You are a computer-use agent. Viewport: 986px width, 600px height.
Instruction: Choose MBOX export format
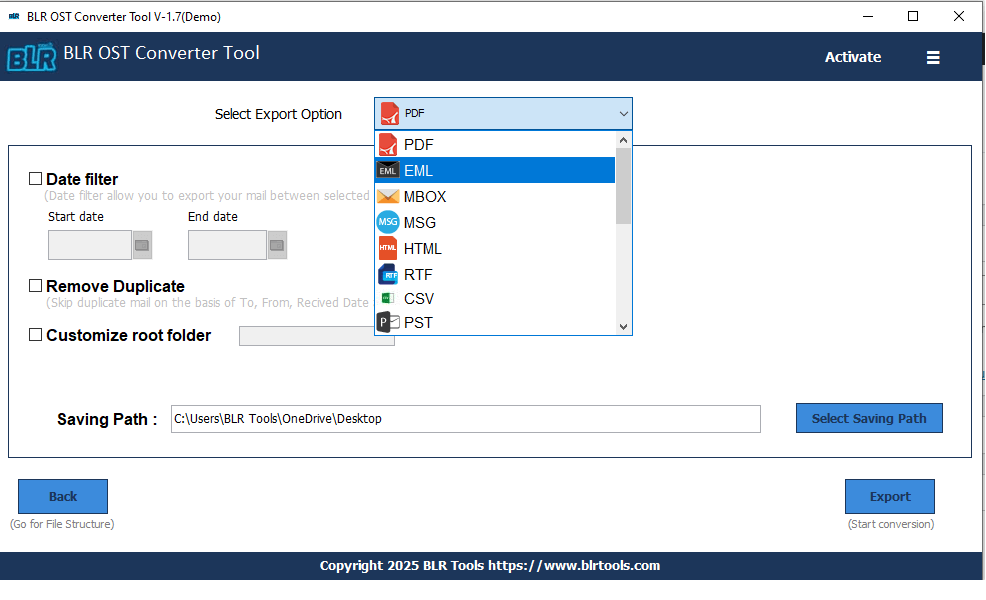tap(495, 197)
